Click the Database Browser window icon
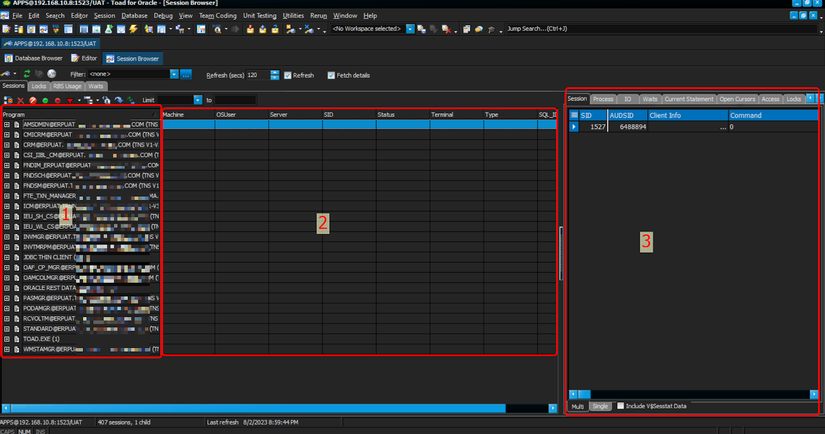 (8, 59)
